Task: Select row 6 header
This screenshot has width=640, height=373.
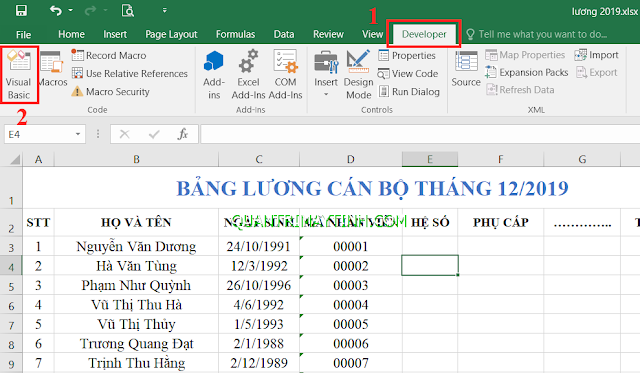Action: [11, 305]
